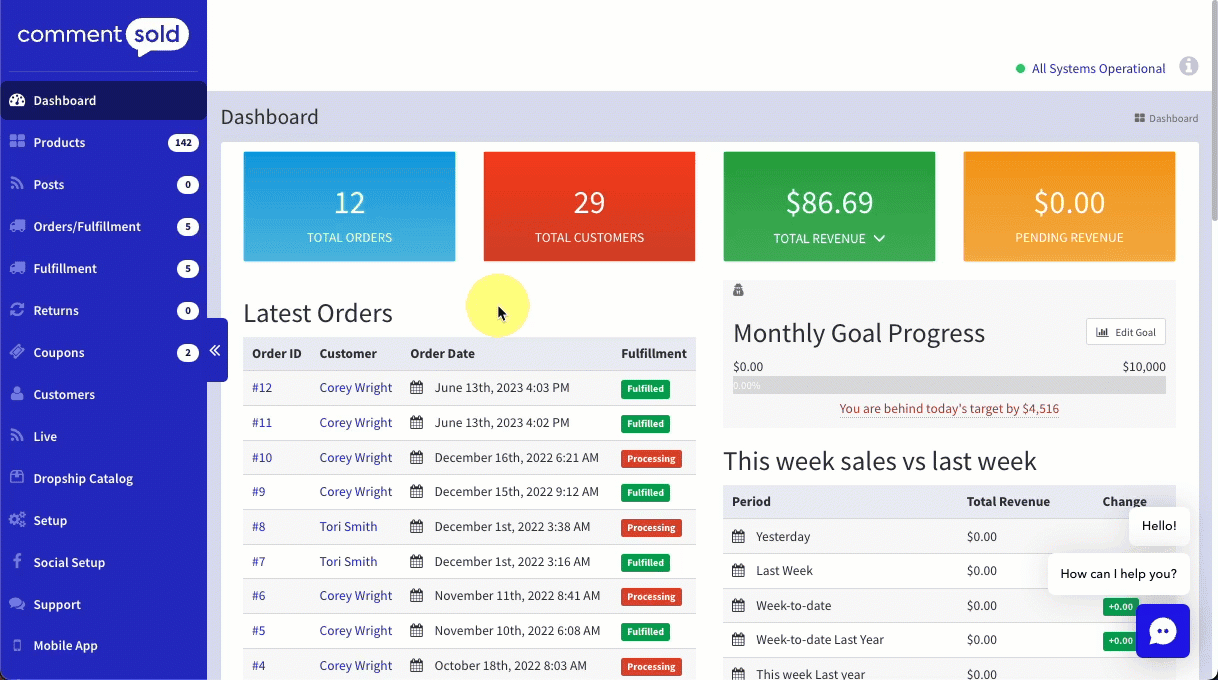Click the Edit Goal button
This screenshot has height=680, width=1218.
pos(1125,332)
